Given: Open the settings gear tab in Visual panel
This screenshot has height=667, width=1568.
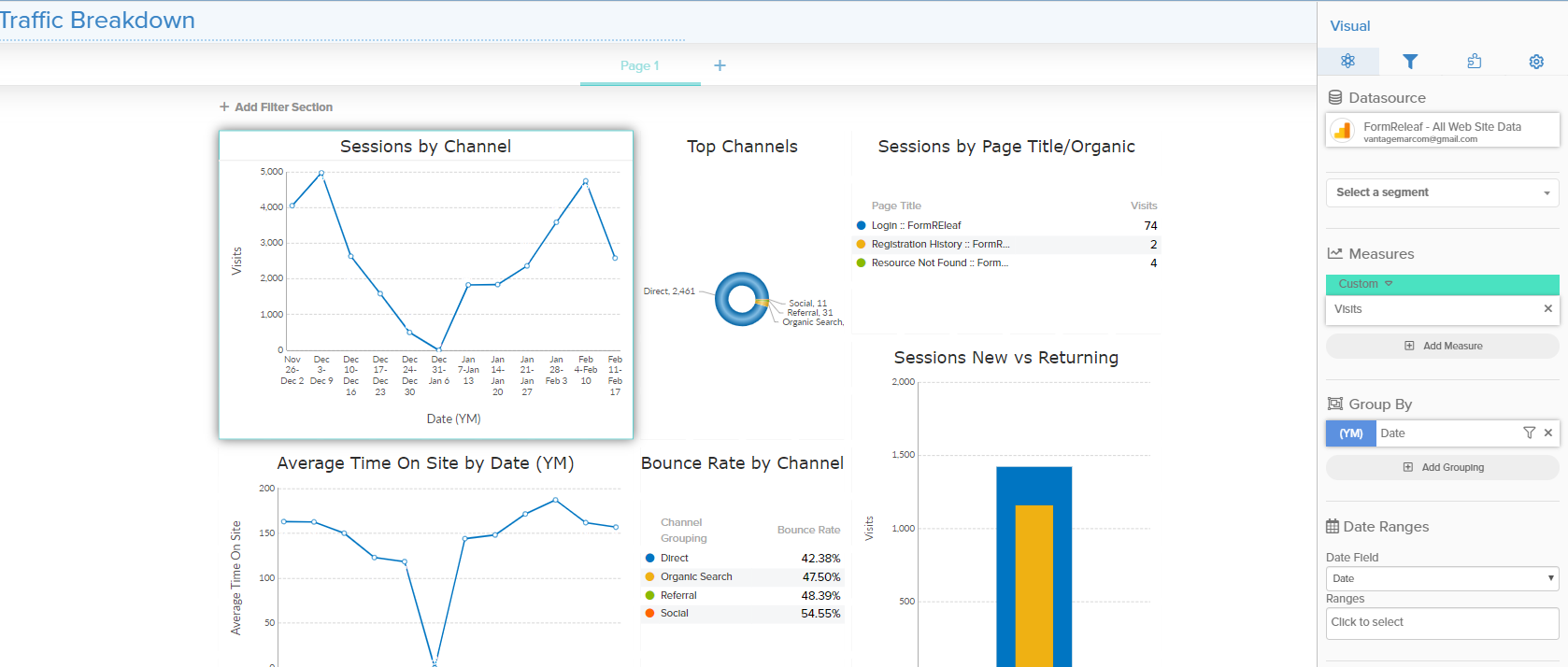Looking at the screenshot, I should point(1536,62).
